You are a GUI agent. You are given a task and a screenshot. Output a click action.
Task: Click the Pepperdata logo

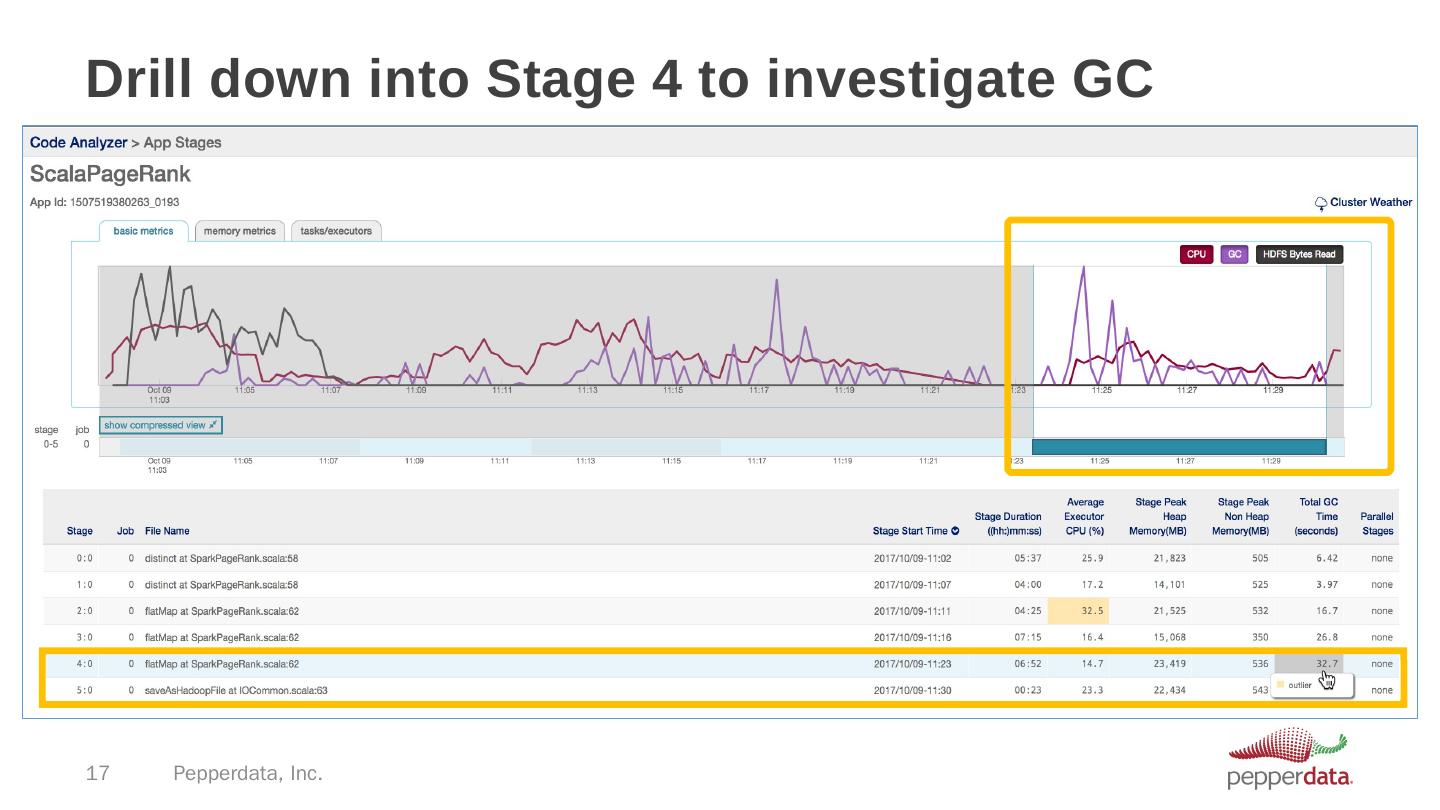pyautogui.click(x=1290, y=759)
